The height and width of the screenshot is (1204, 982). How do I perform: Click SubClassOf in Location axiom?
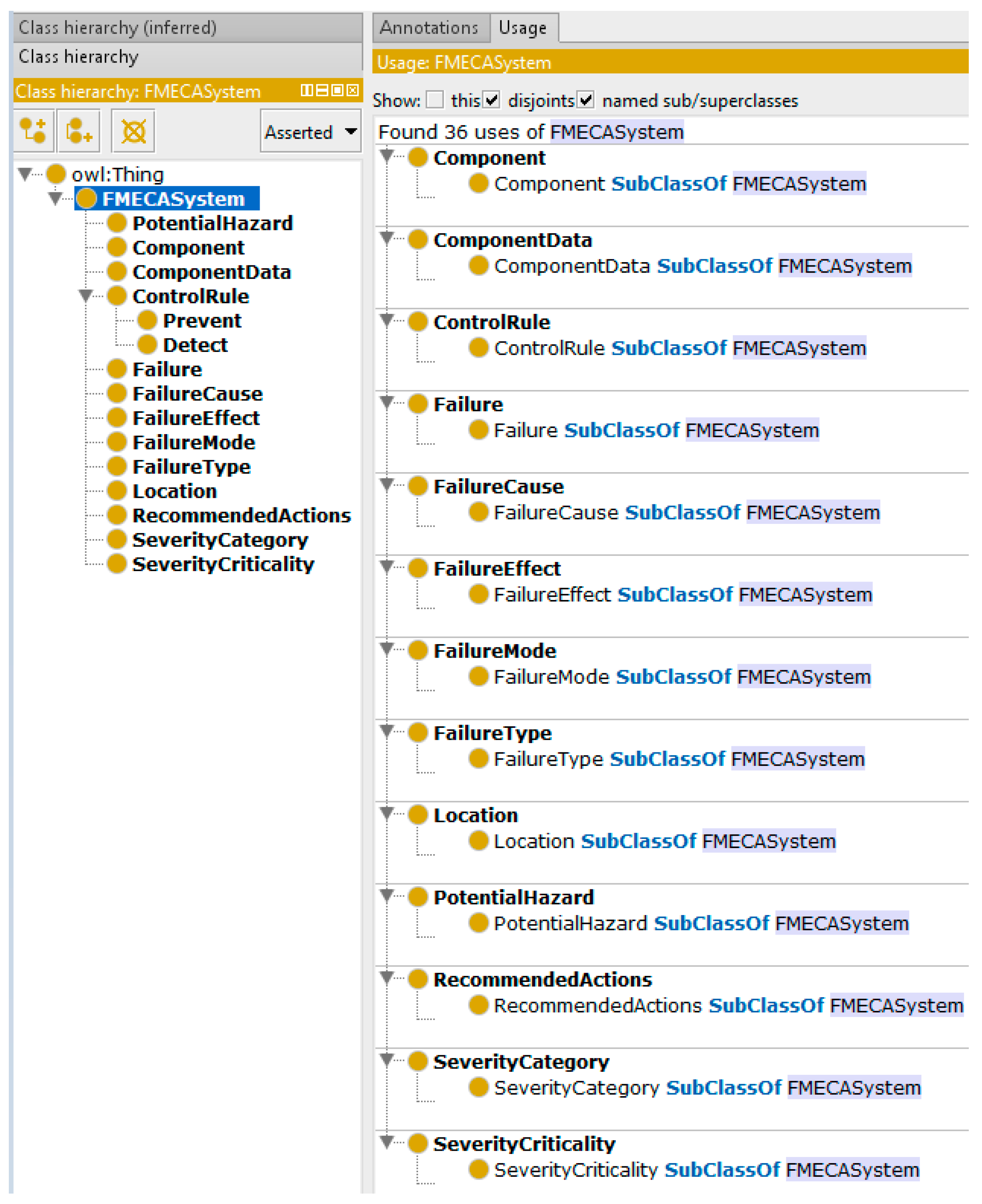639,841
